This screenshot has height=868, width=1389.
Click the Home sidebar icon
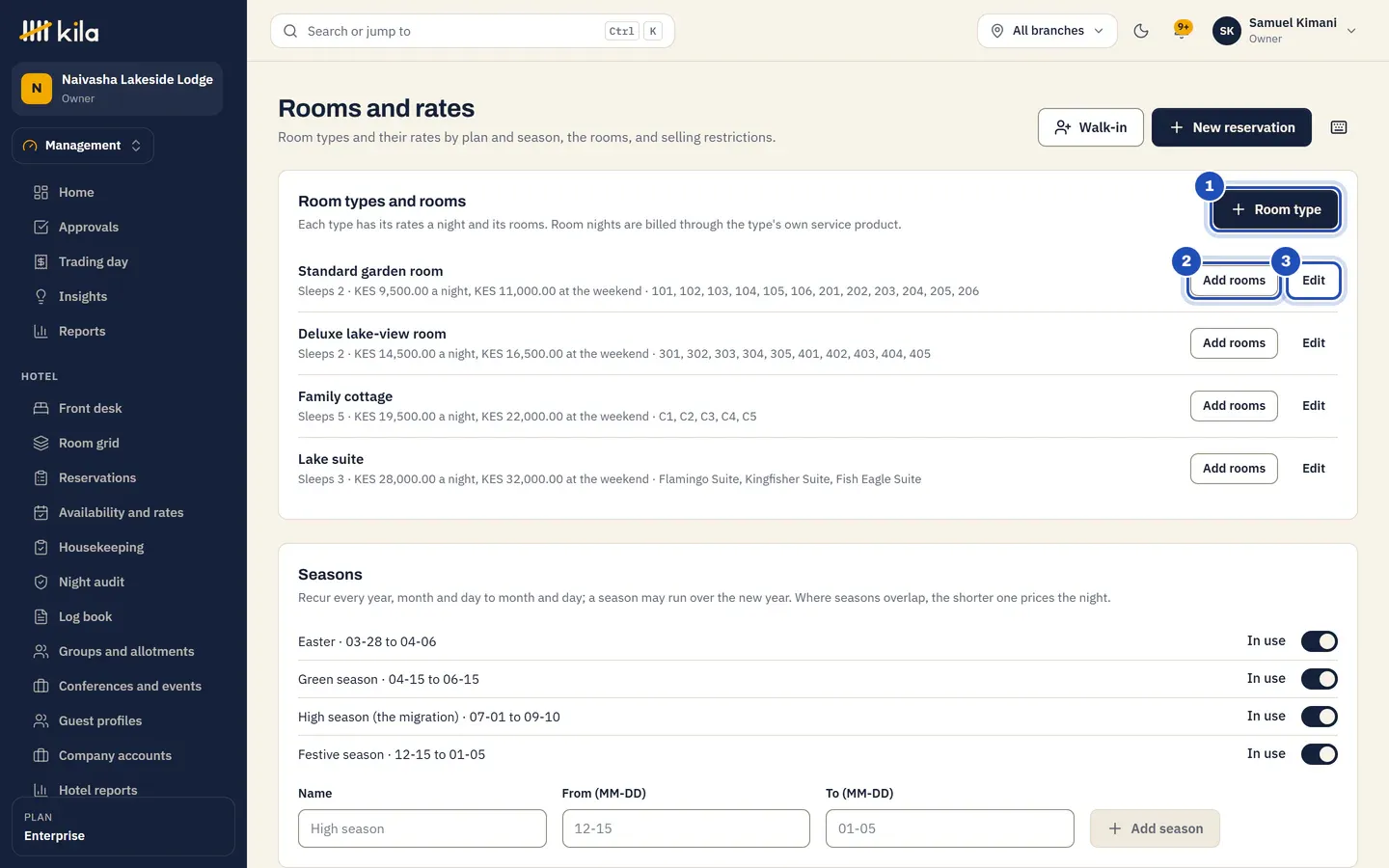click(x=41, y=192)
